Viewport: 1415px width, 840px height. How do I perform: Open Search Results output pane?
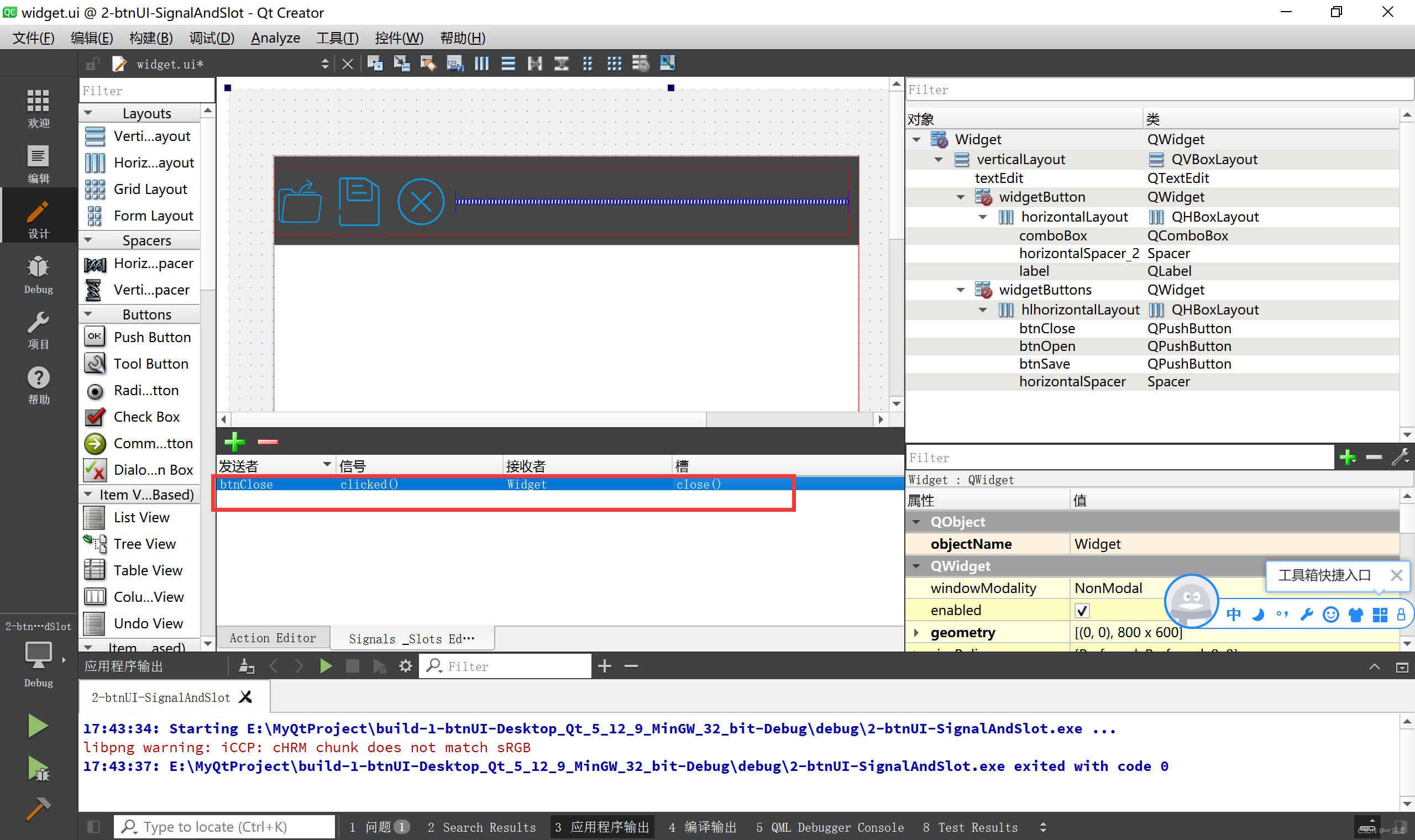point(481,827)
